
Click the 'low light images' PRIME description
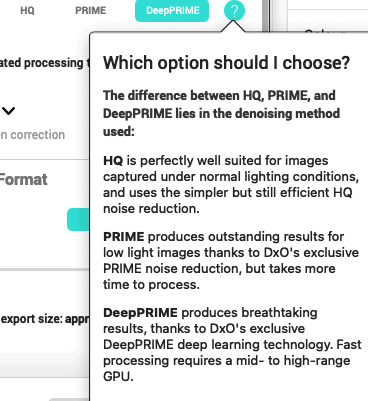(x=231, y=261)
